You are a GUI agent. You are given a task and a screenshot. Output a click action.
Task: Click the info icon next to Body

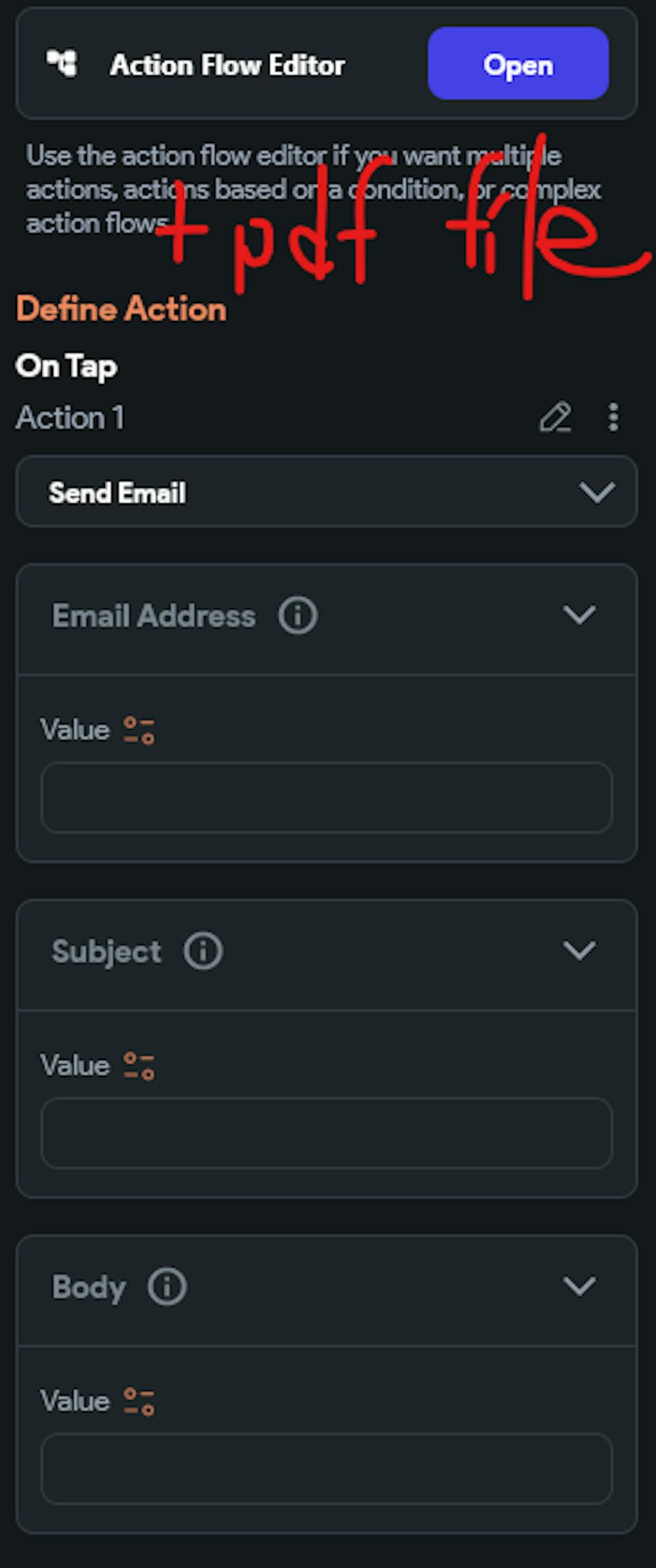tap(167, 1287)
